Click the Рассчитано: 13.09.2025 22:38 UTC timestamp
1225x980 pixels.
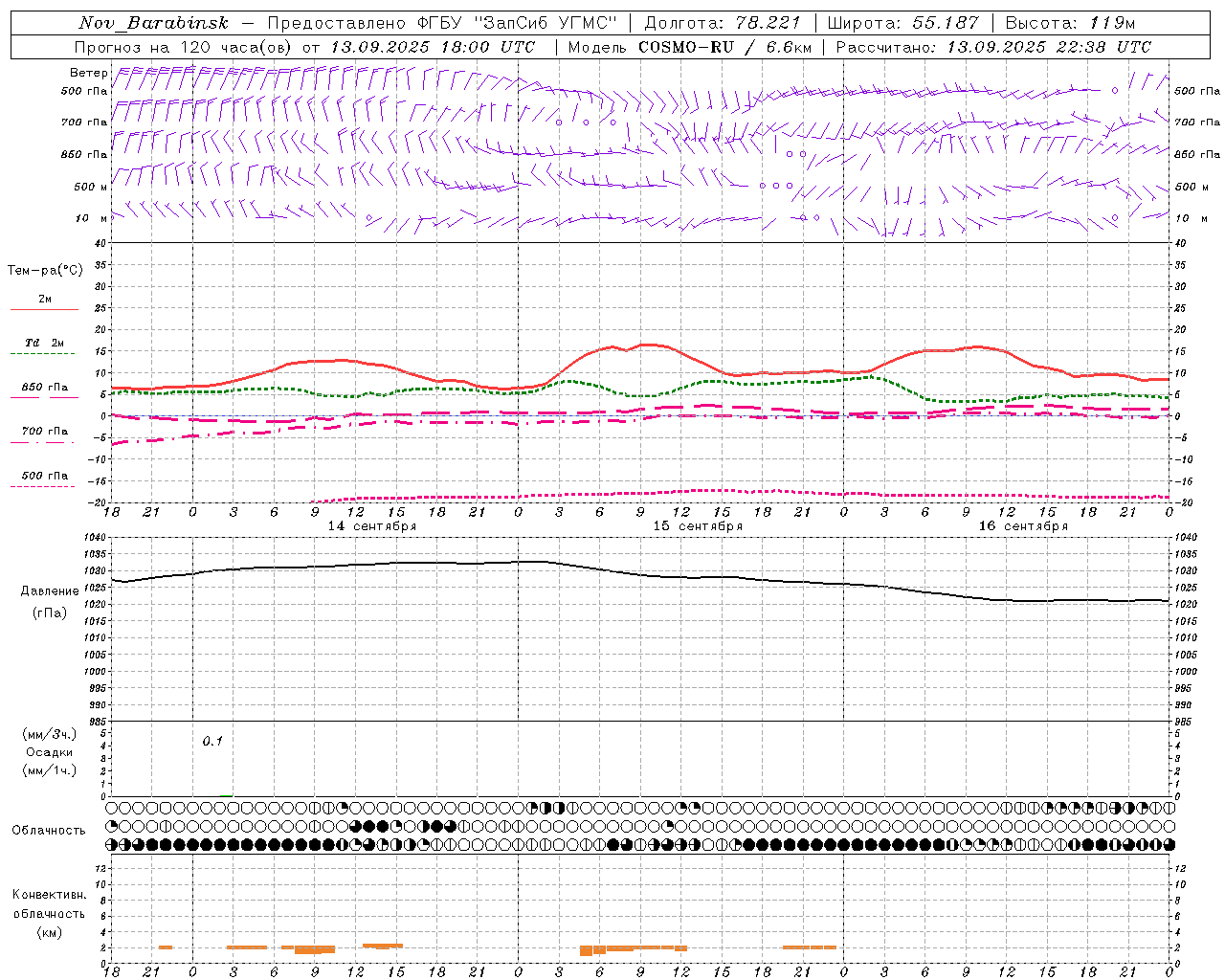[x=993, y=47]
